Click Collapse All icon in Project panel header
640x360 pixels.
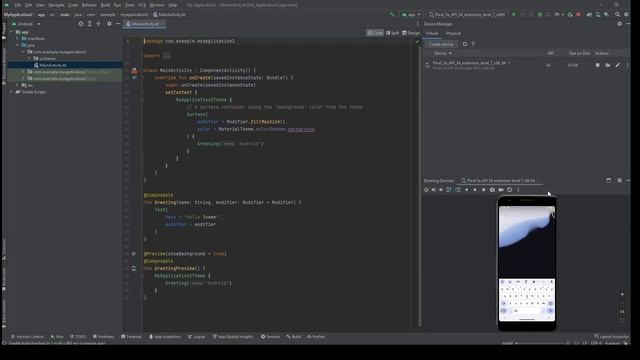point(98,24)
